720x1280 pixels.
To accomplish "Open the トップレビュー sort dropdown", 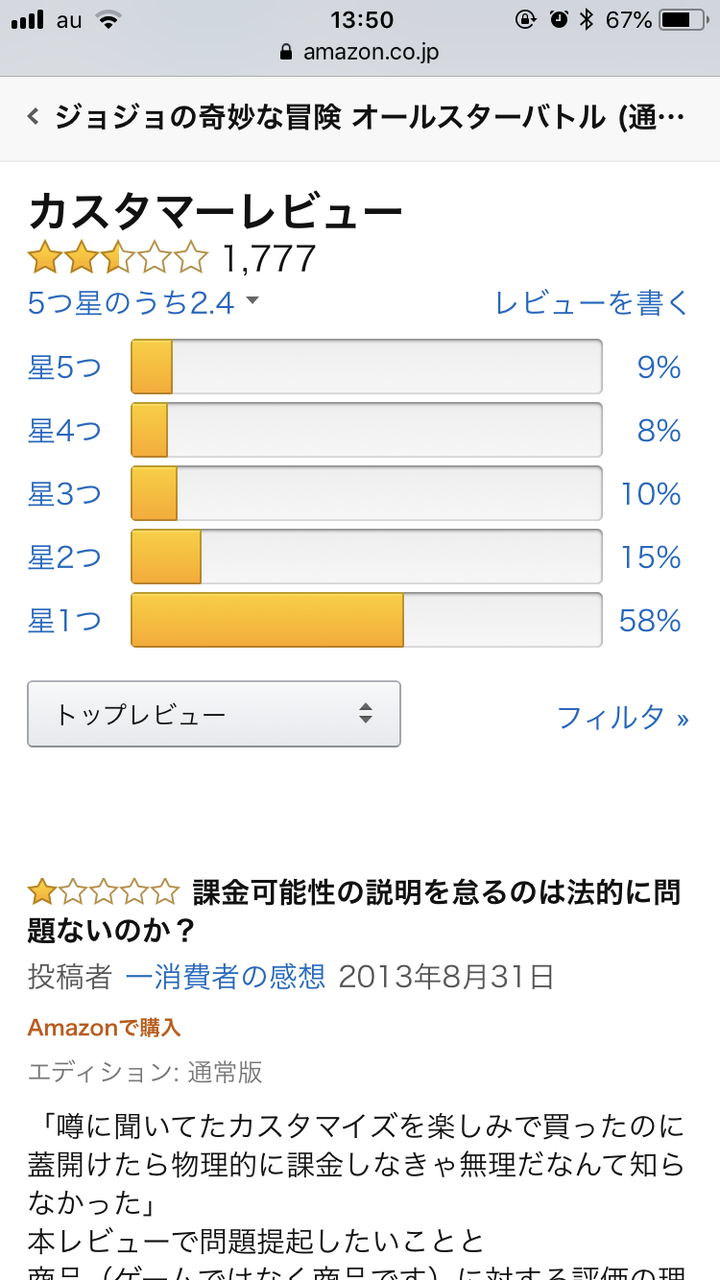I will (x=214, y=714).
